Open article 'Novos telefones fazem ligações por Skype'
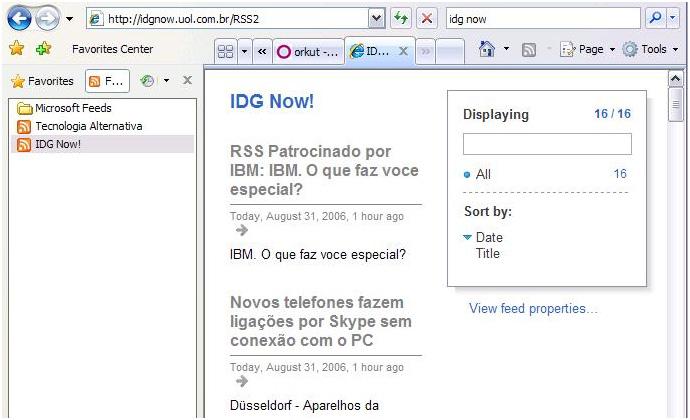Screen dimensions: 690x420 pyautogui.click(x=321, y=321)
